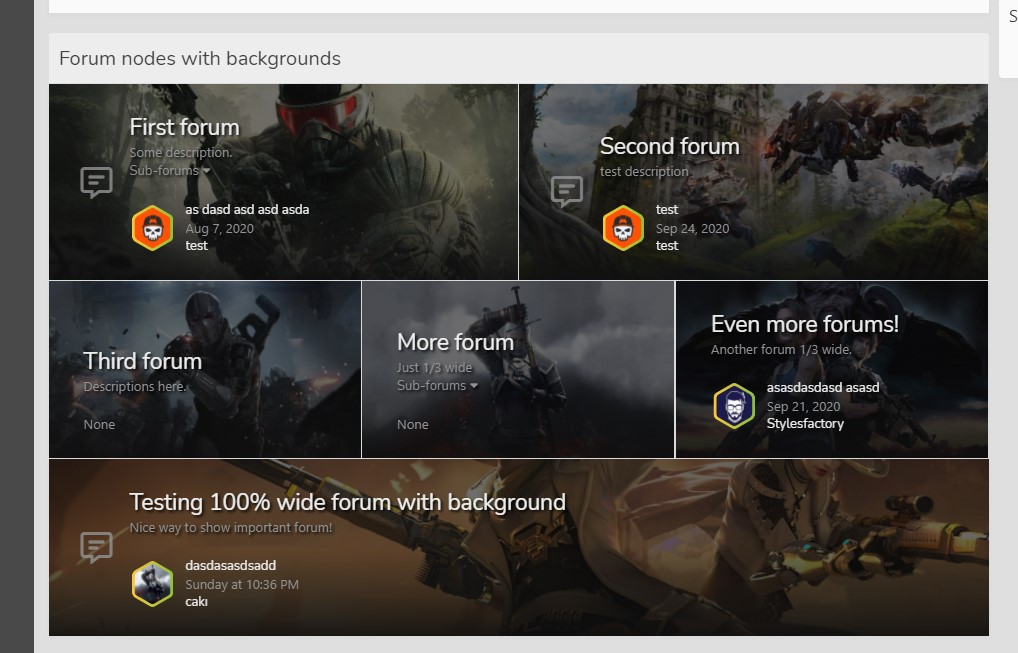Screen dimensions: 1018x653
Task: Click 'None' label in More forum
Action: [x=413, y=425]
